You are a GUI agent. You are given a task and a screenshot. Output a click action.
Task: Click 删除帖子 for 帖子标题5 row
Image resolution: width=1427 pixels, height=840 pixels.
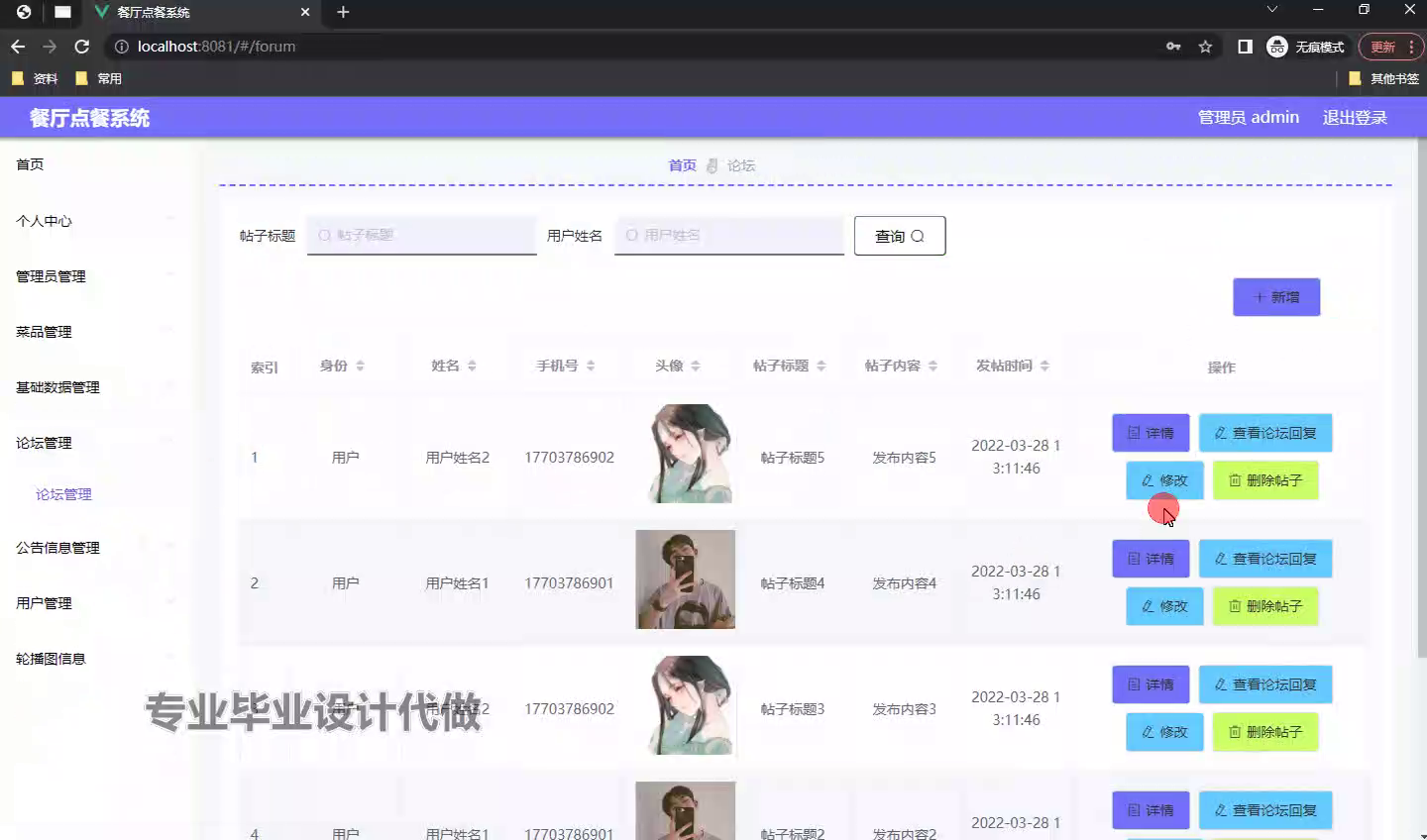click(x=1265, y=480)
